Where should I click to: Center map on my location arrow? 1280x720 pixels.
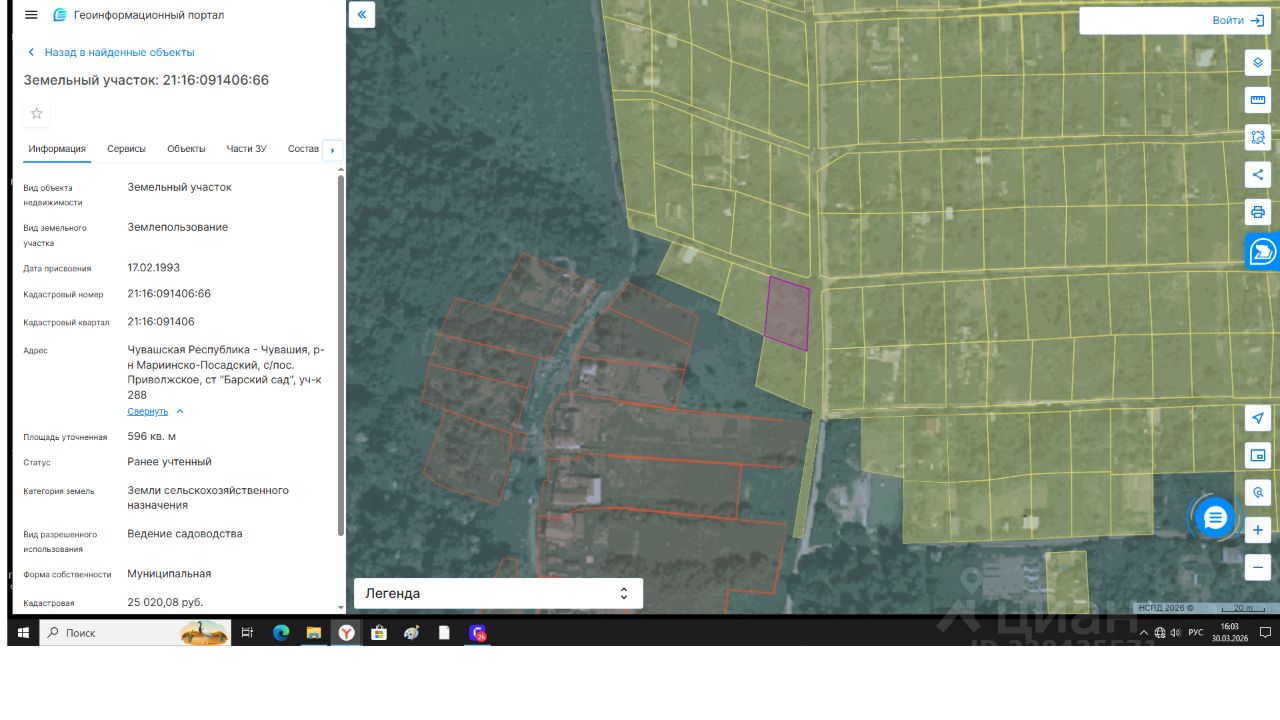(x=1258, y=418)
